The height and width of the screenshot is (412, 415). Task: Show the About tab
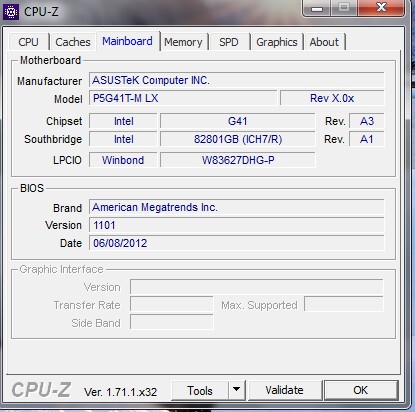(324, 42)
